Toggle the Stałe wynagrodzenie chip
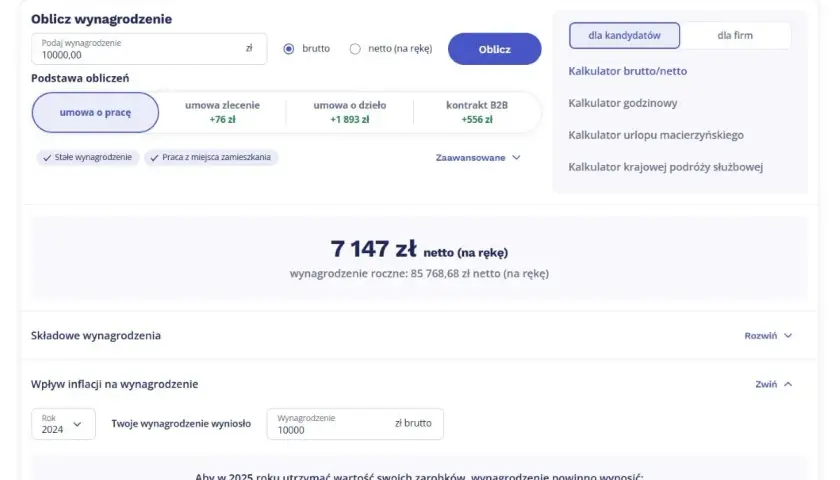This screenshot has height=480, width=840. (88, 158)
